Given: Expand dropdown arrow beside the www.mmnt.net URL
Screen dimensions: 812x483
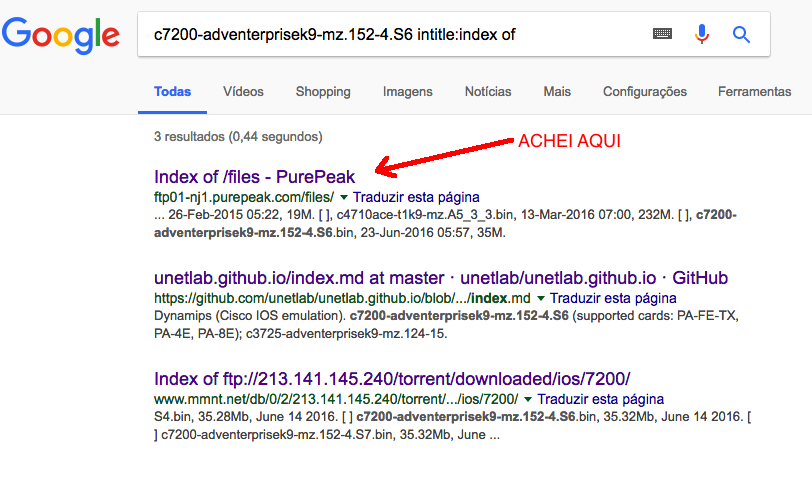Looking at the screenshot, I should (528, 400).
